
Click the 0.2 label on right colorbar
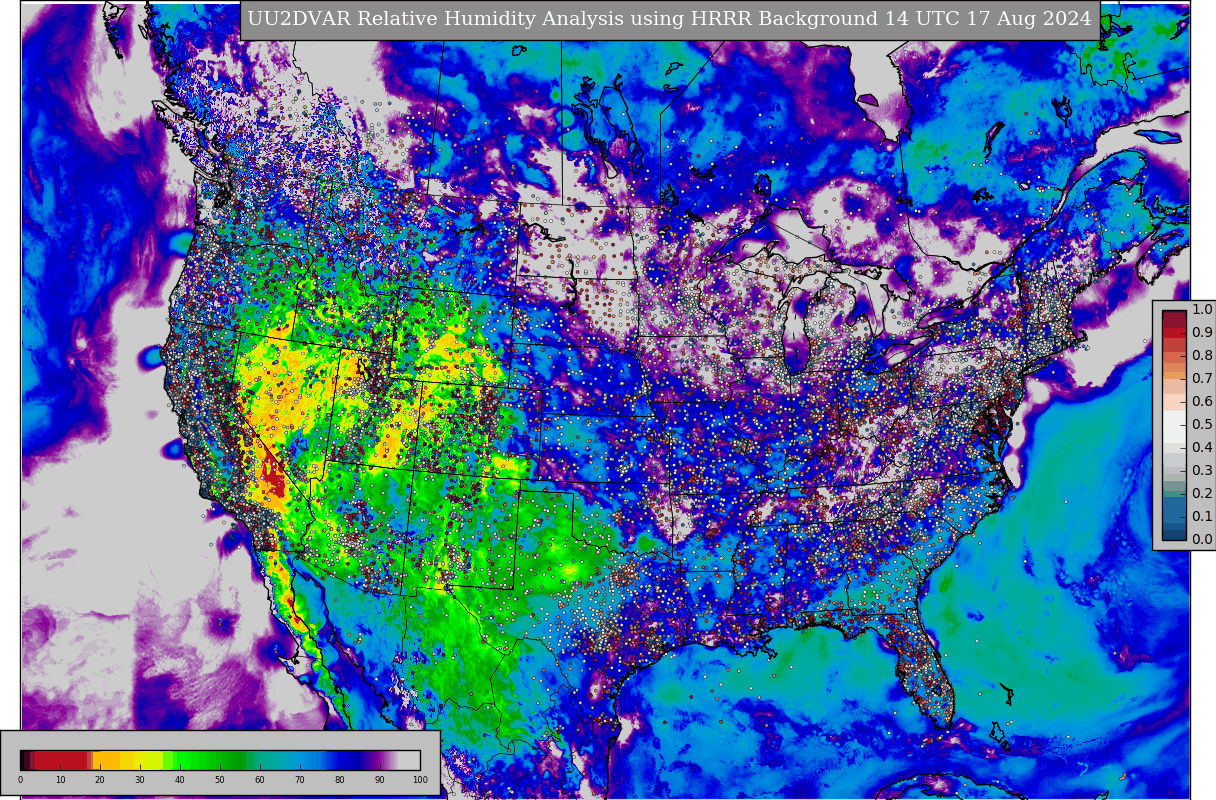(x=1202, y=494)
